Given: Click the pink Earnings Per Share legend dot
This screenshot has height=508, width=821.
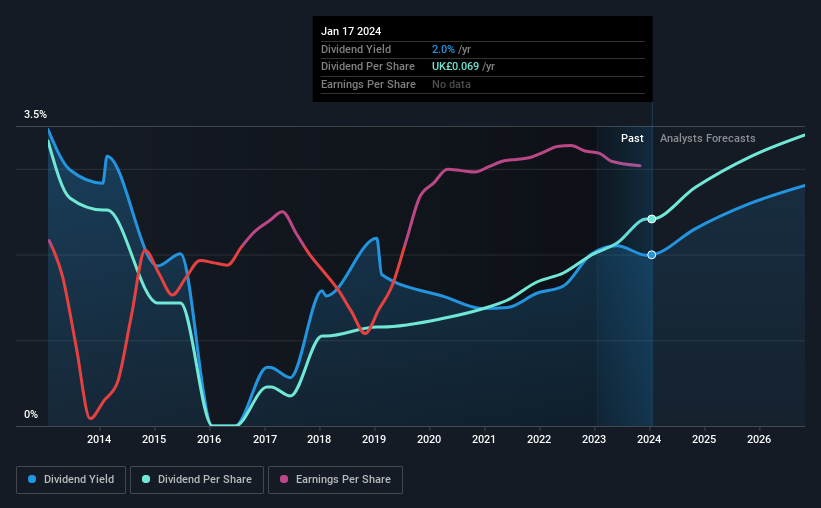Looking at the screenshot, I should point(284,479).
